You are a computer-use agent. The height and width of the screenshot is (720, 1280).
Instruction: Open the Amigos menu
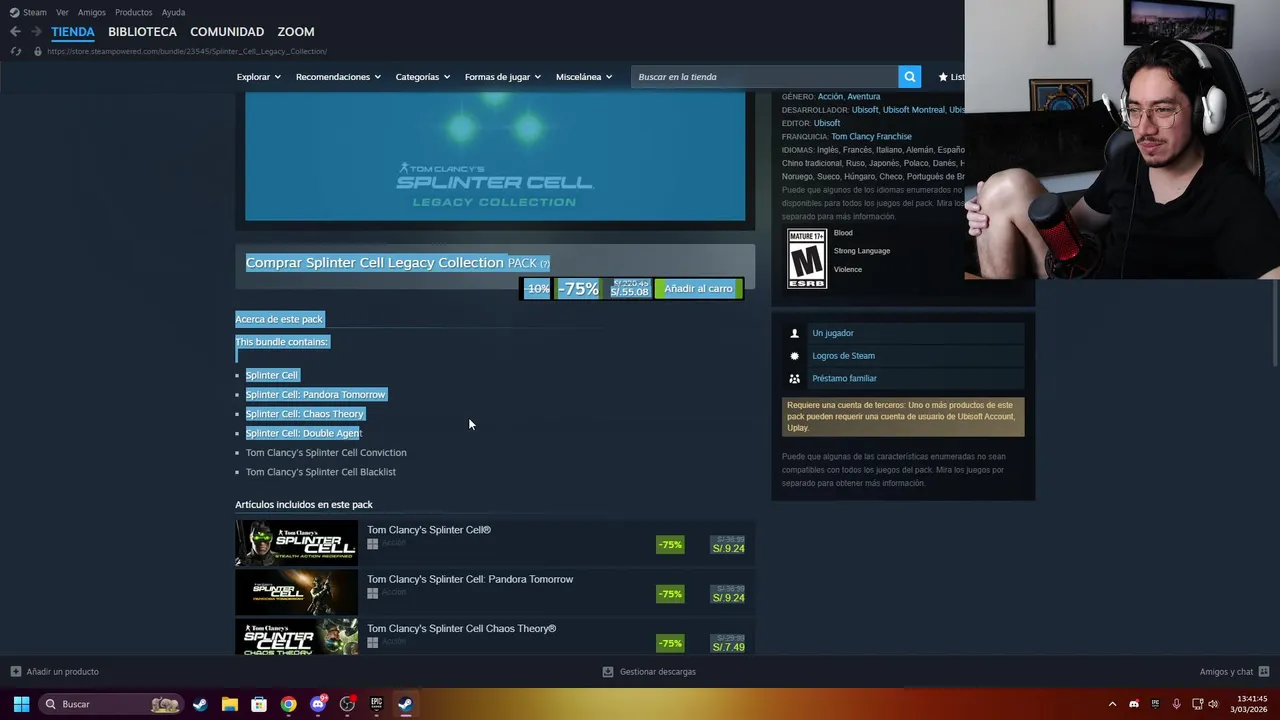(x=92, y=12)
